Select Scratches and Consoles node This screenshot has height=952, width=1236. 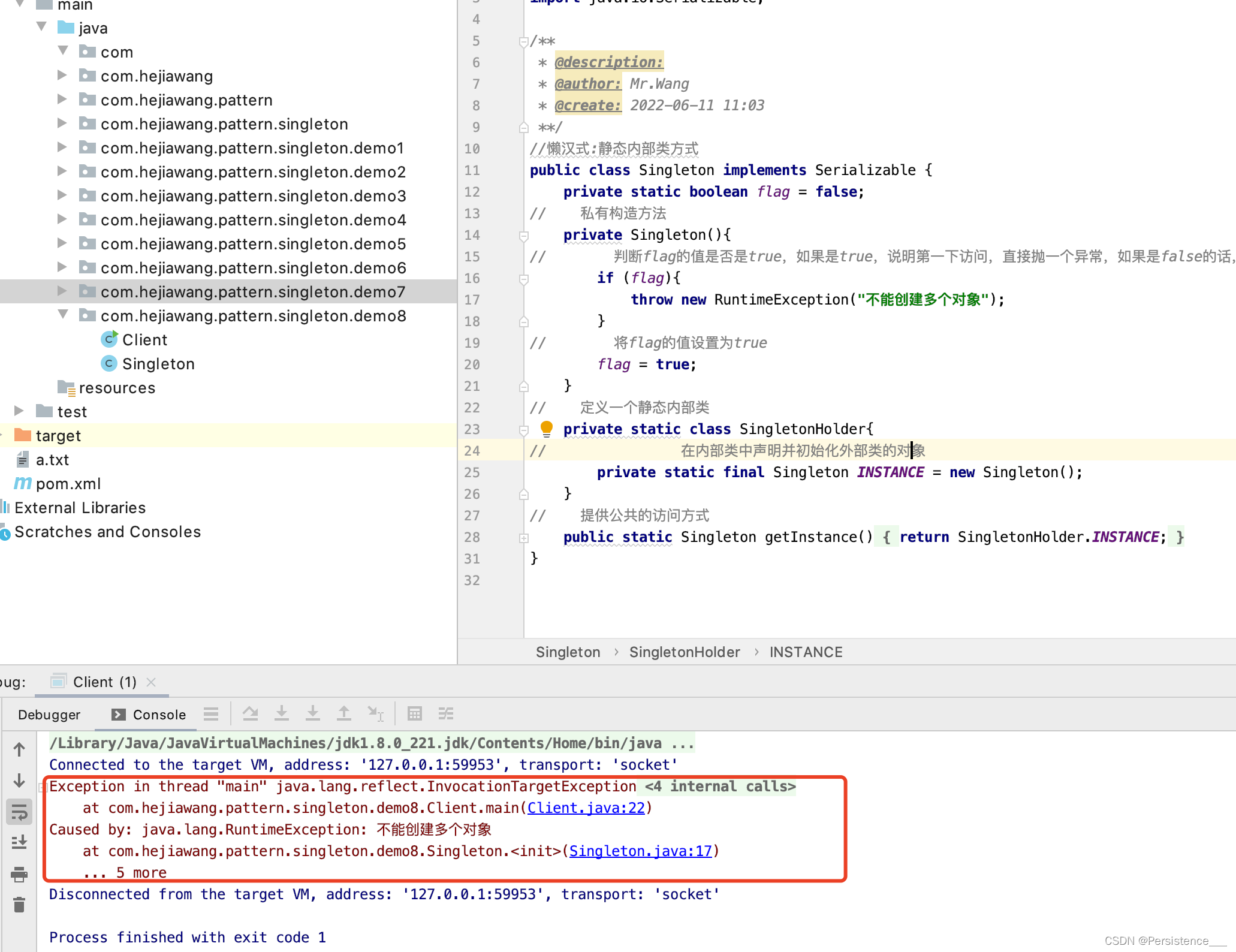(107, 532)
